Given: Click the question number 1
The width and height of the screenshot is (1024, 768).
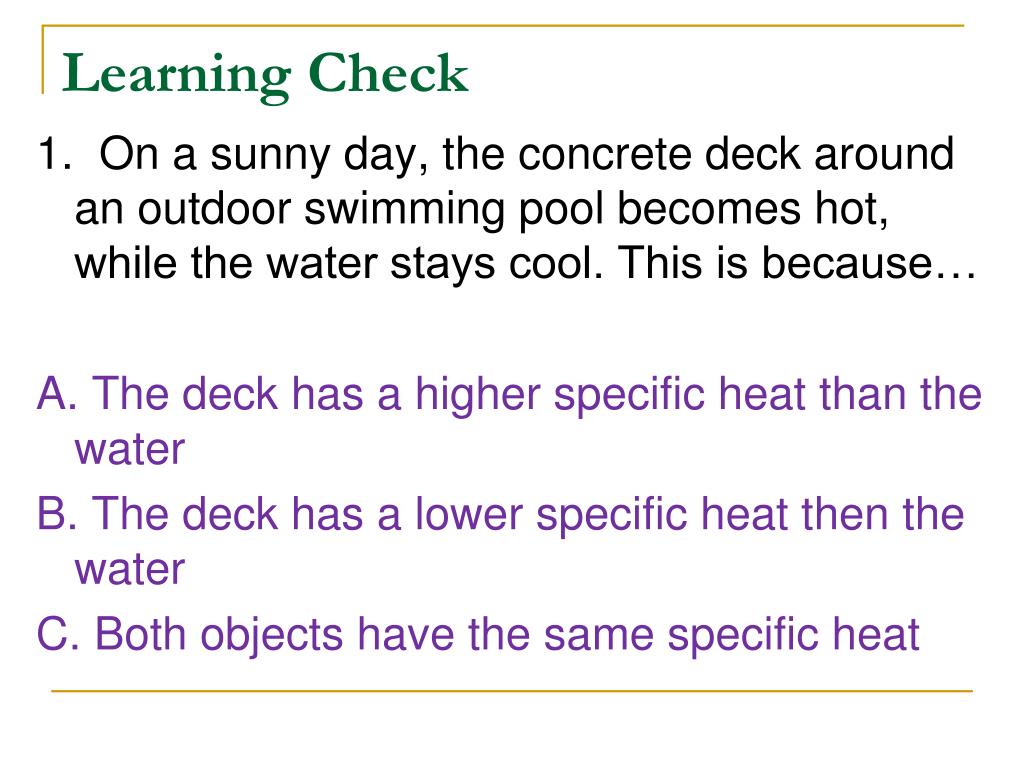Looking at the screenshot, I should 55,154.
